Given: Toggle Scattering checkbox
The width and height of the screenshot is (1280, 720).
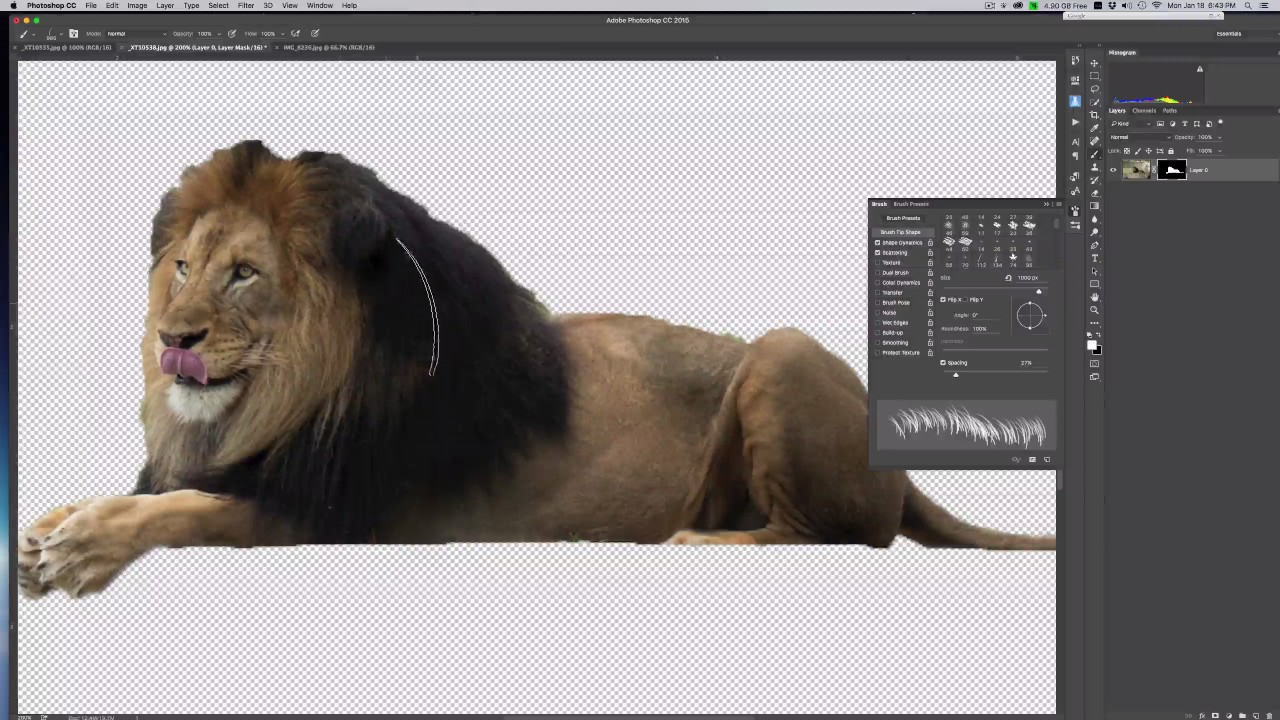Looking at the screenshot, I should pos(878,252).
